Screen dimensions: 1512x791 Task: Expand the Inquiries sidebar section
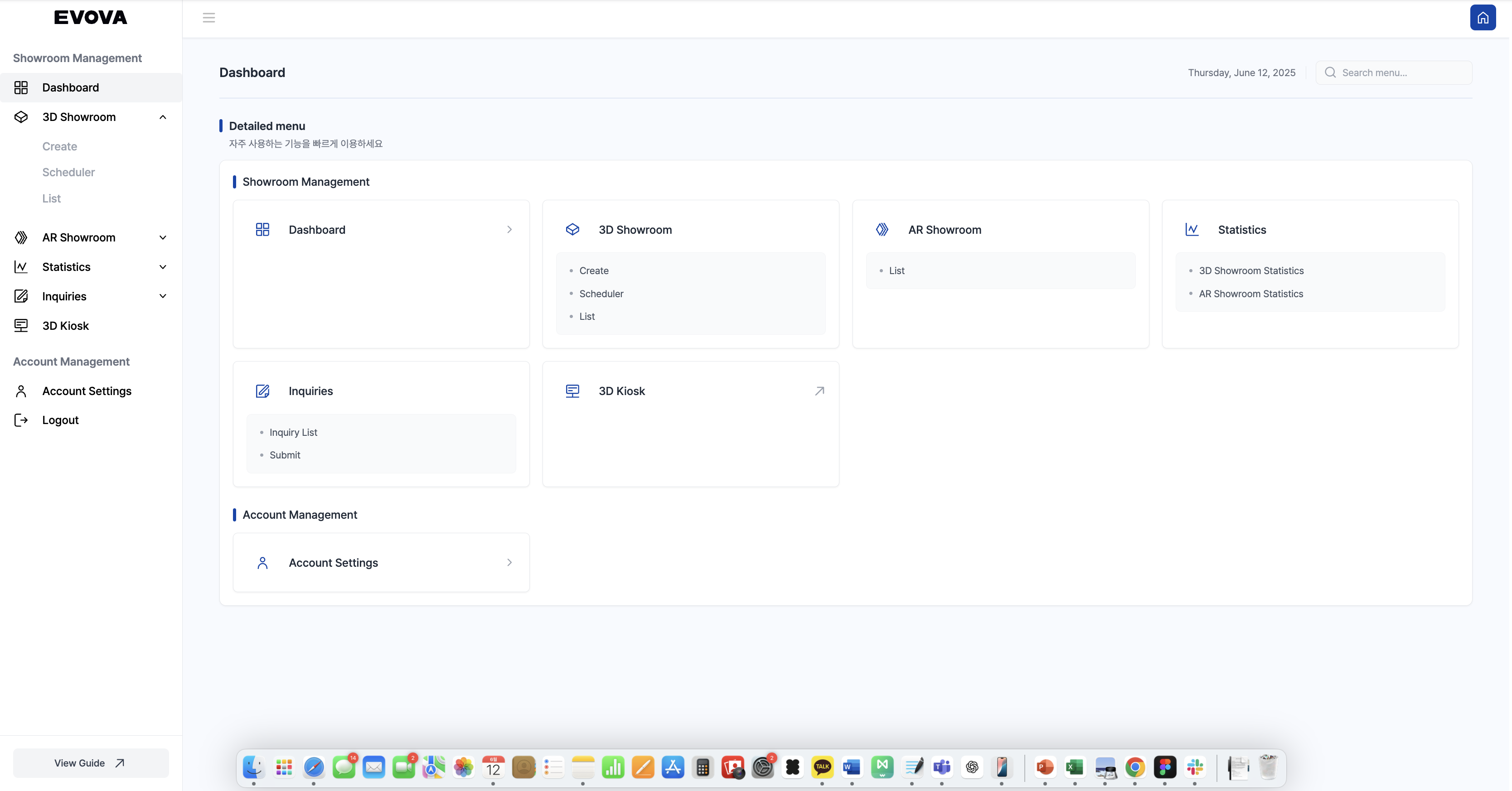[x=163, y=296]
